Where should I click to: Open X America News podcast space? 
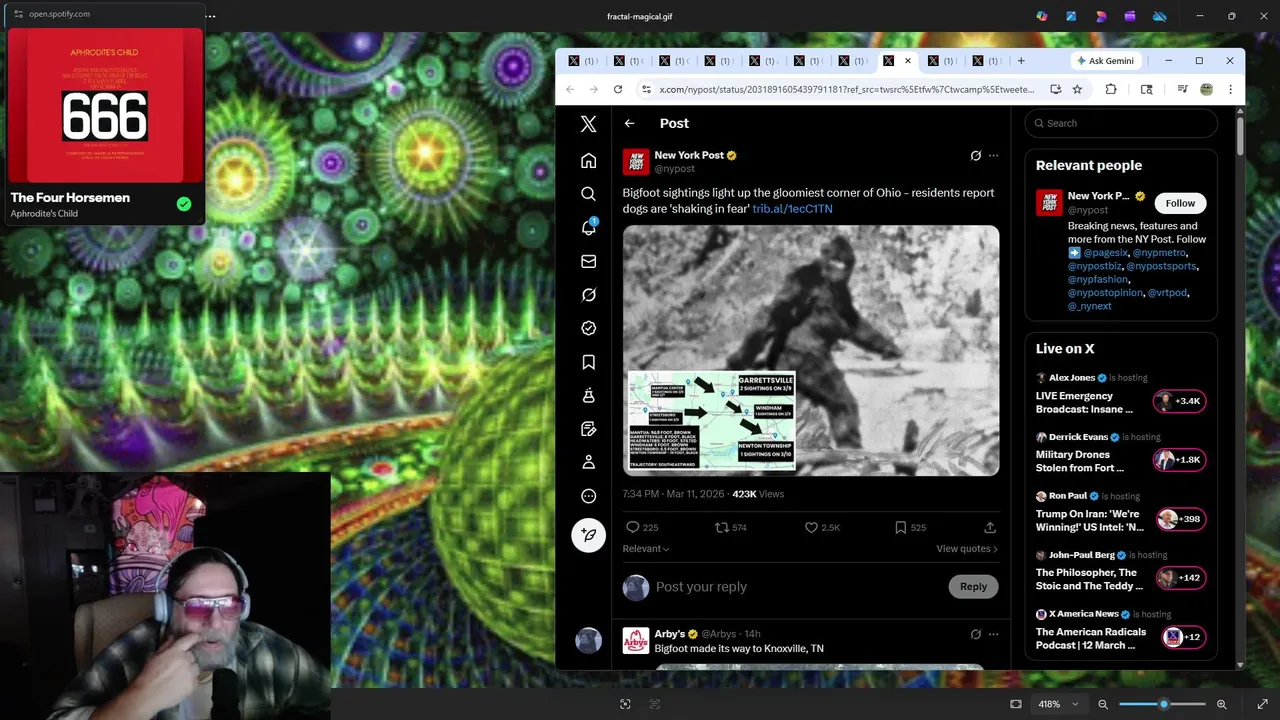pos(1121,632)
